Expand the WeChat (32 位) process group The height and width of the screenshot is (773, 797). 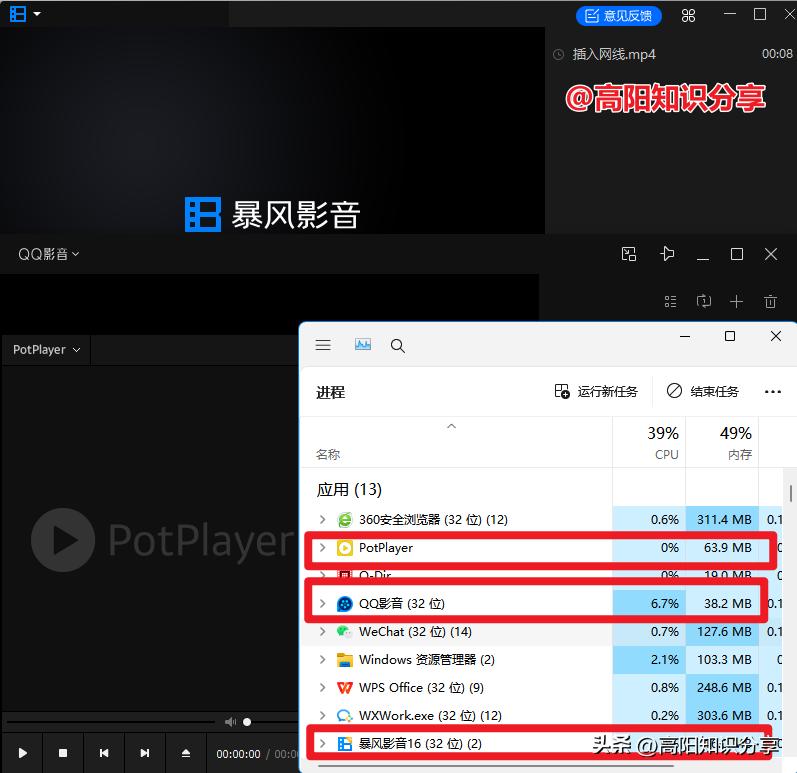tap(322, 631)
